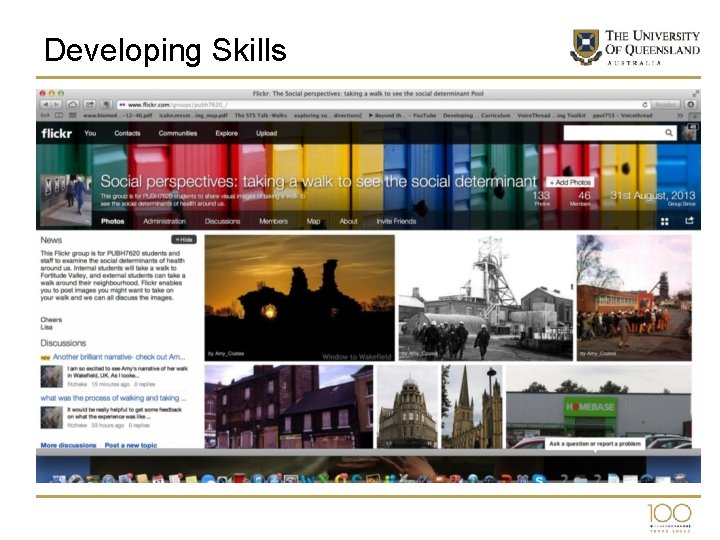Open 'what was the process of walking' discussion

click(113, 398)
